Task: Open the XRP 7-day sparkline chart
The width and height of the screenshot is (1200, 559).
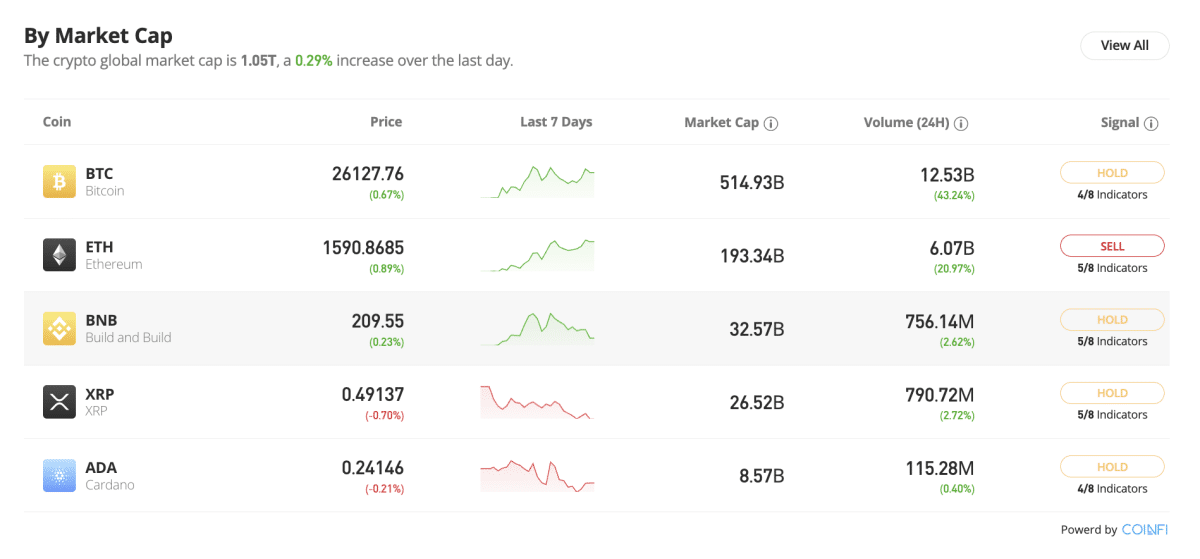Action: (537, 402)
